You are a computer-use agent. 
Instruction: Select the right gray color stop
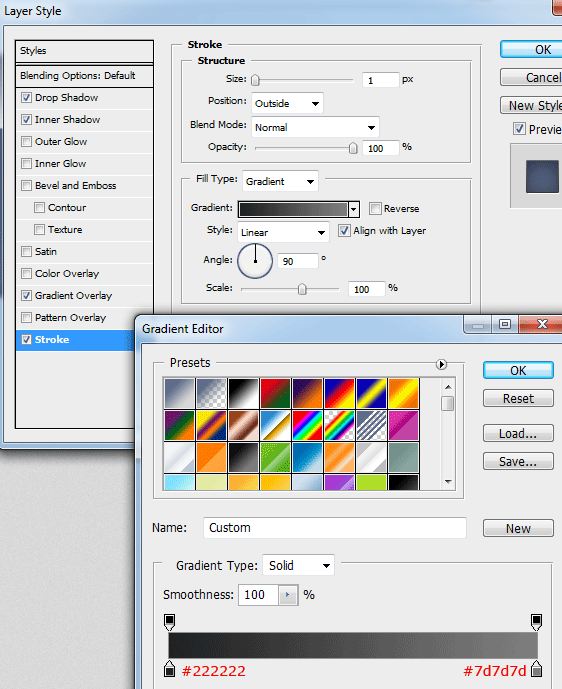(x=536, y=669)
